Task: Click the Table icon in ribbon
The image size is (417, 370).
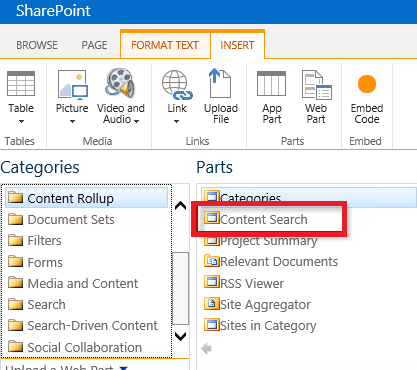Action: coord(21,83)
